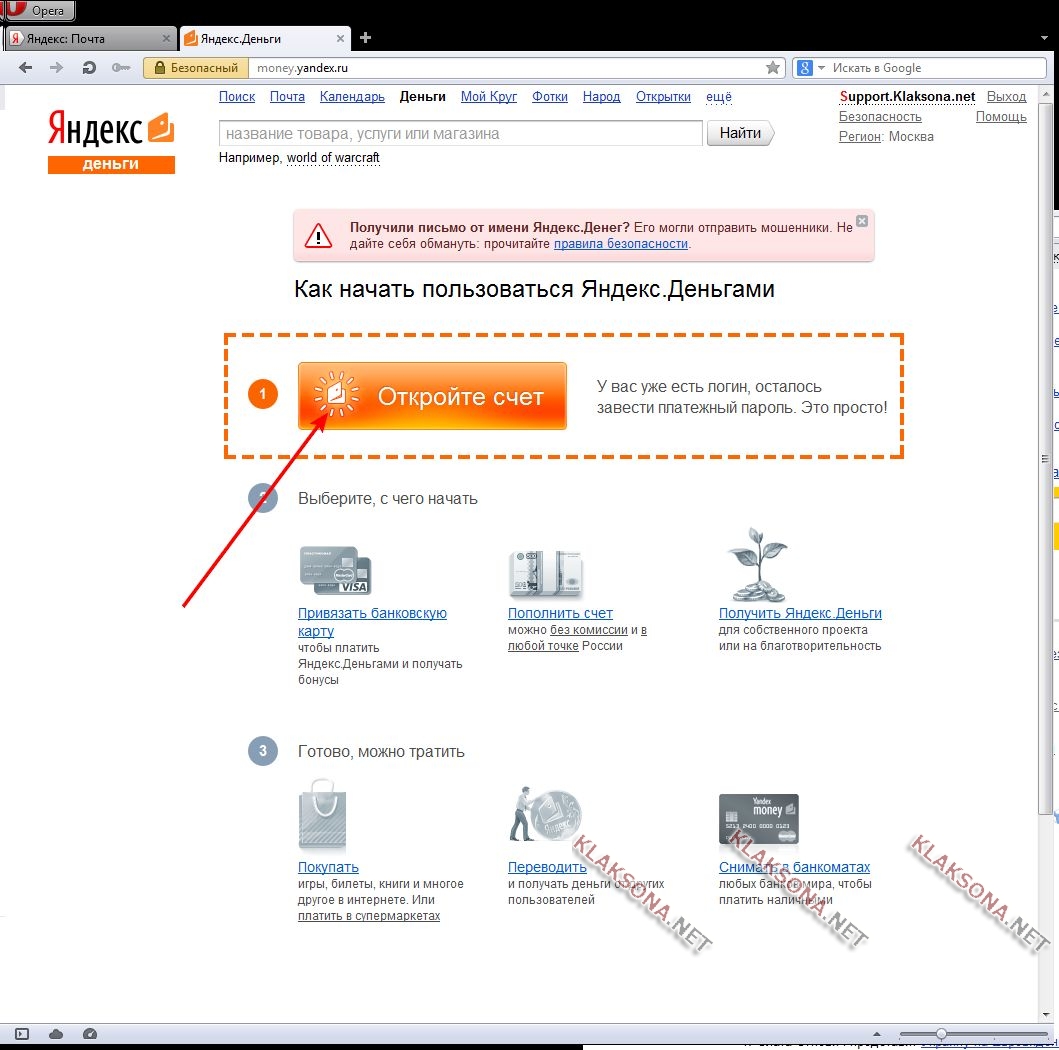
Task: Open платить в супермаркетах link
Action: [369, 916]
